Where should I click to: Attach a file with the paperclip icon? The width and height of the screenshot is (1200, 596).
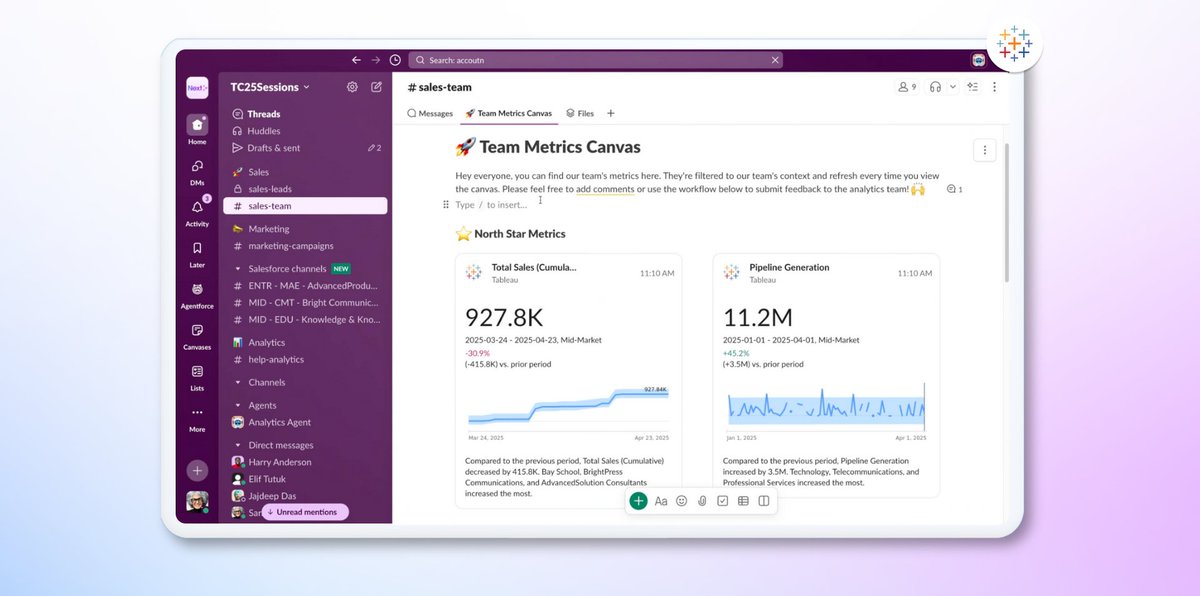702,501
